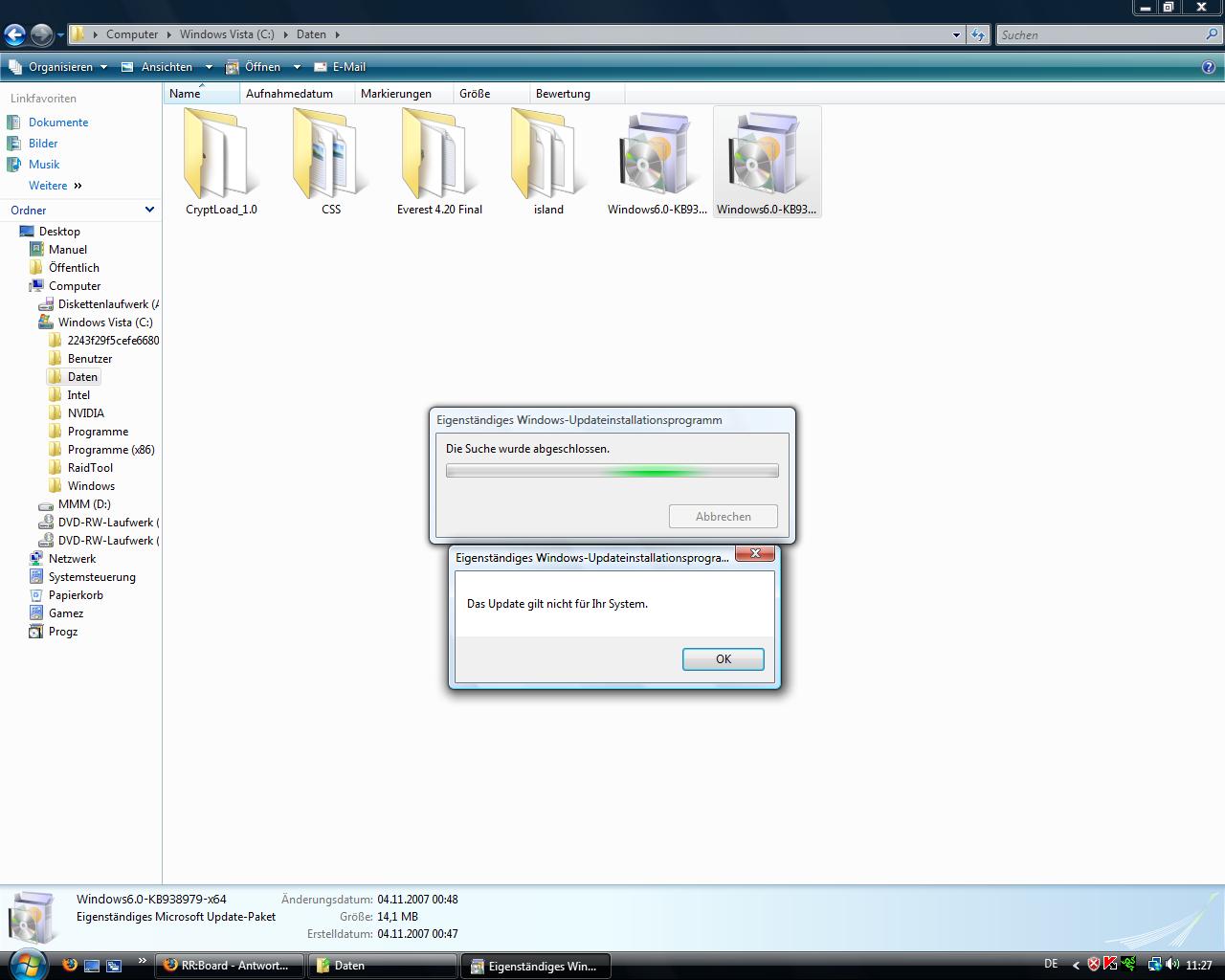1225x980 pixels.
Task: Select MMM (D:) drive in tree
Action: point(84,504)
